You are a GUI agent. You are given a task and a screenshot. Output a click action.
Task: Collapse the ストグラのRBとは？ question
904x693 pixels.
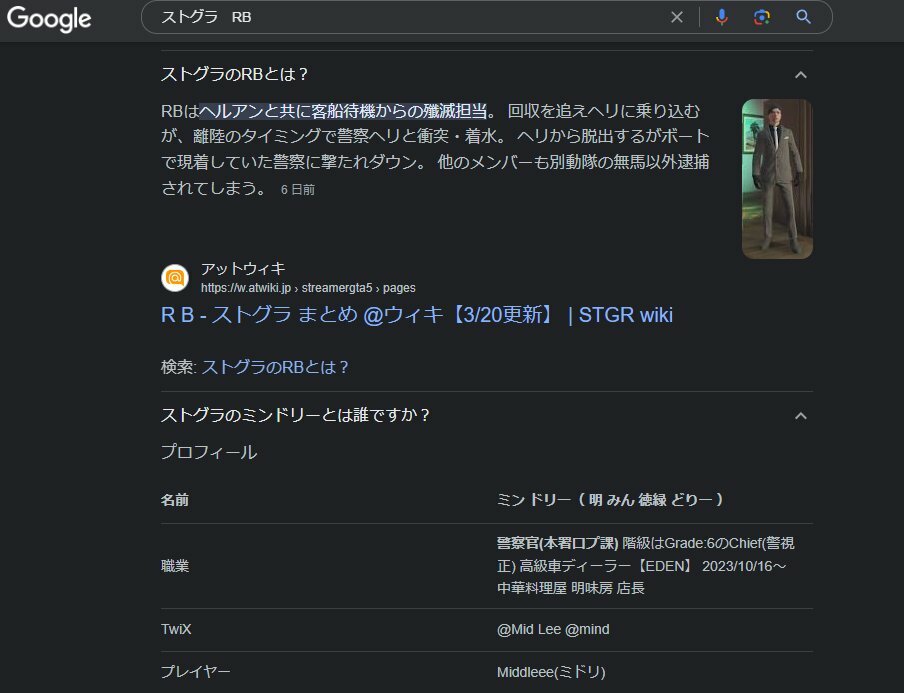coord(800,74)
